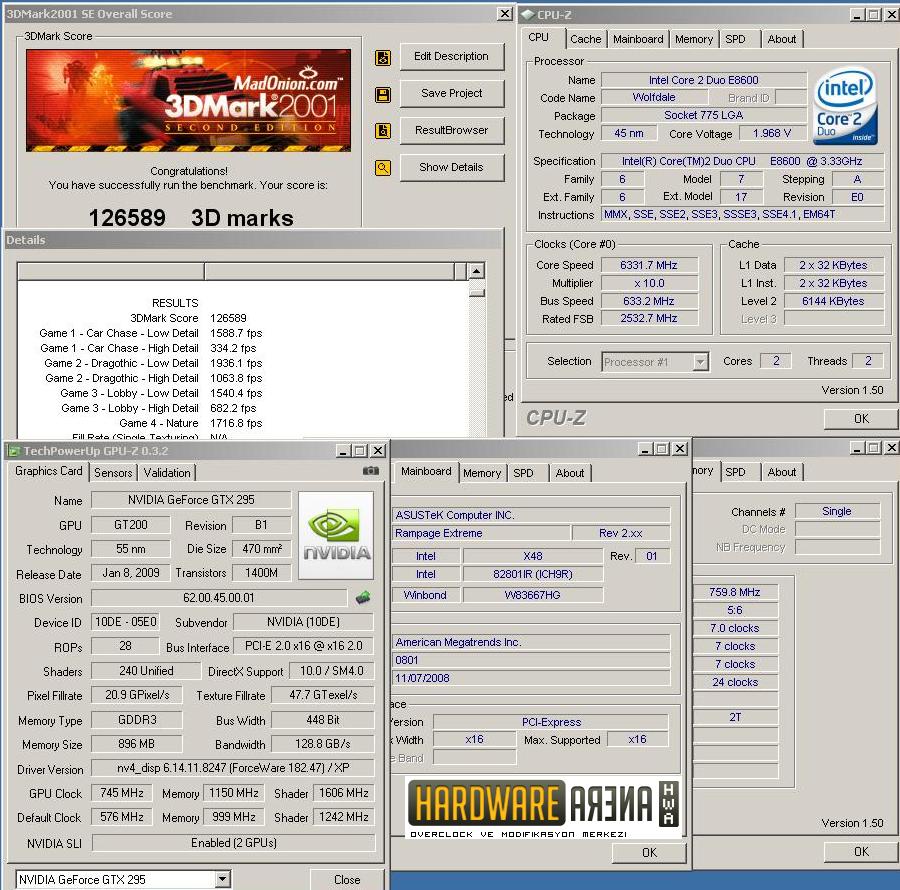Image resolution: width=900 pixels, height=890 pixels.
Task: Open the Memory tab in top CPU-Z window
Action: tap(693, 39)
